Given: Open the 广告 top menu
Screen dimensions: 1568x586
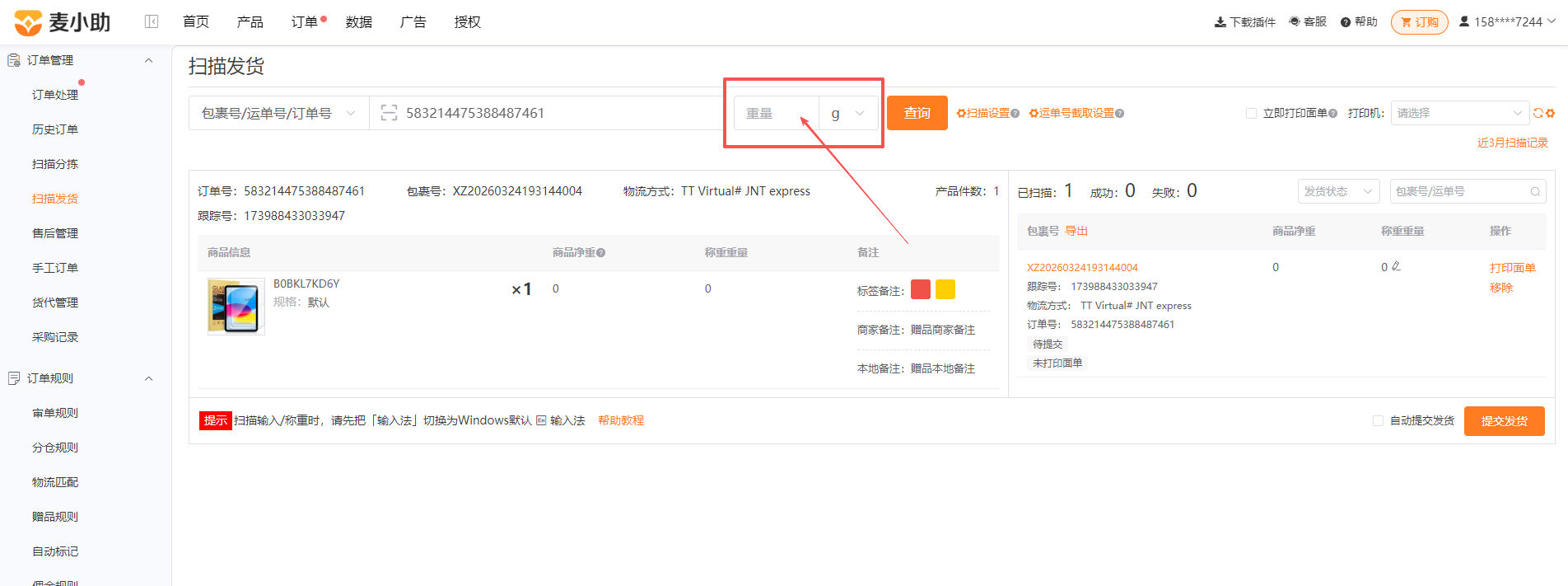Looking at the screenshot, I should [x=413, y=21].
